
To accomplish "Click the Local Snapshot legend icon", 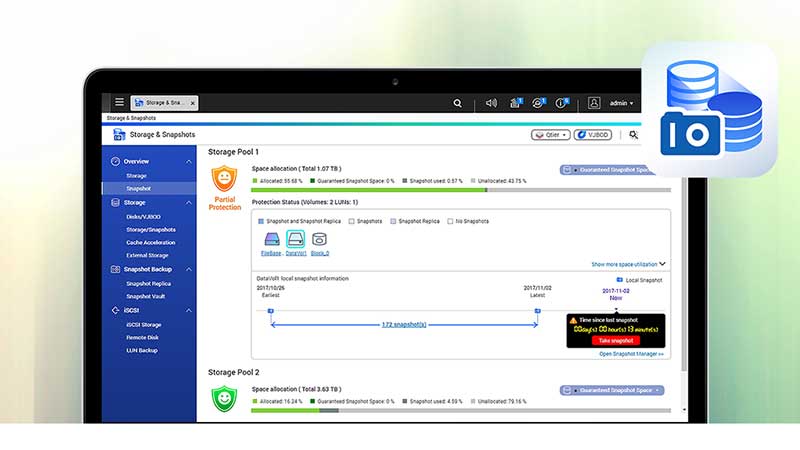I will [x=619, y=280].
